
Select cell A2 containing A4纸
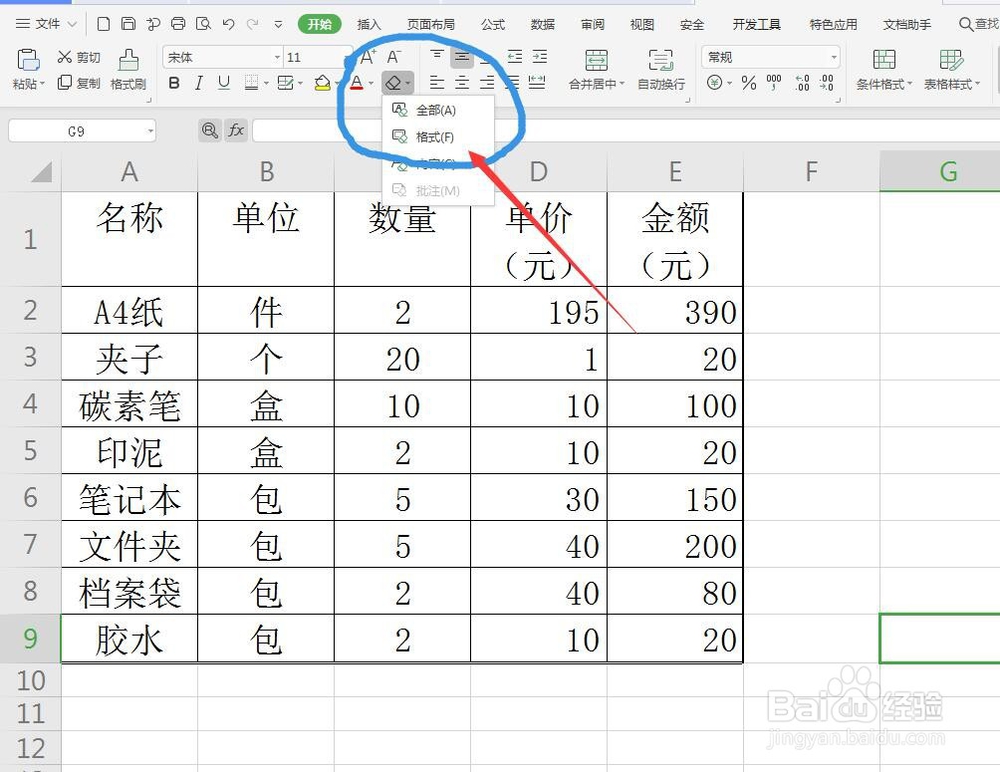(128, 311)
